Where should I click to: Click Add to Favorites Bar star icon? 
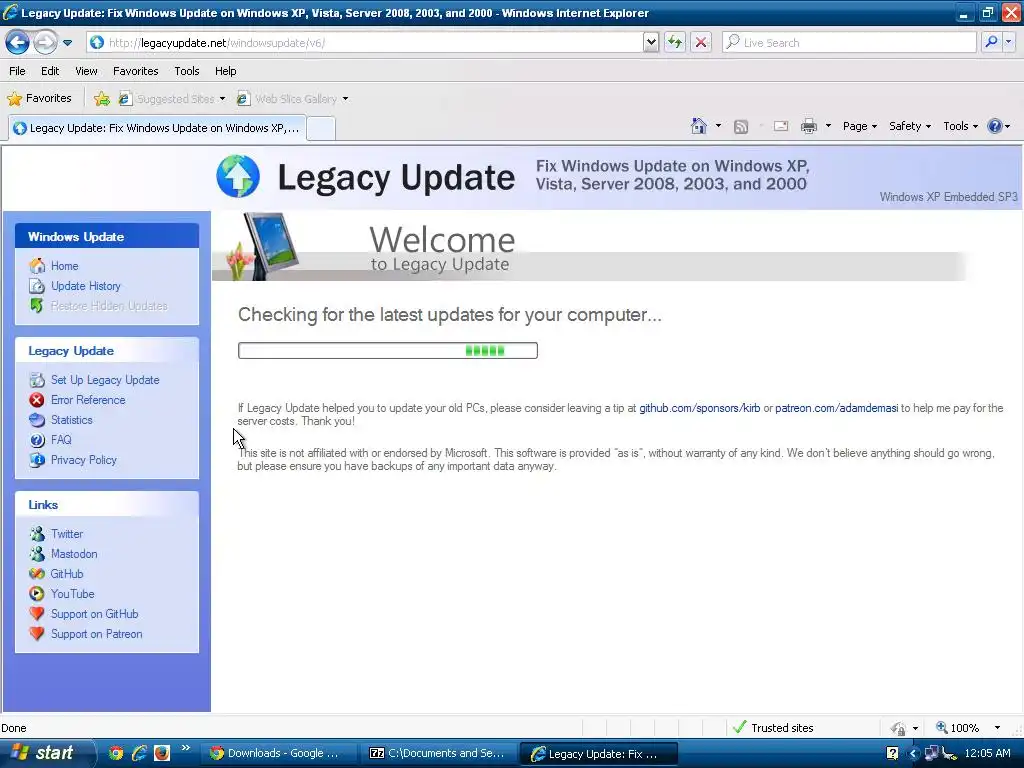pyautogui.click(x=102, y=99)
